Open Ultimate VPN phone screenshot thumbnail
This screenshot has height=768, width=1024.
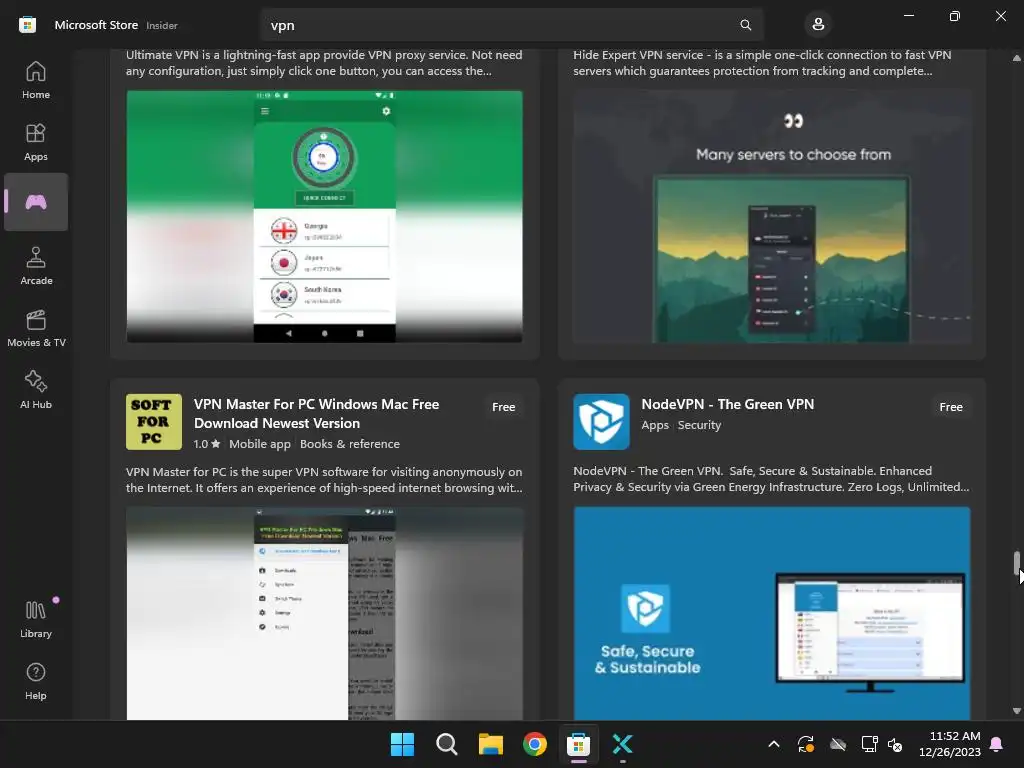tap(325, 216)
